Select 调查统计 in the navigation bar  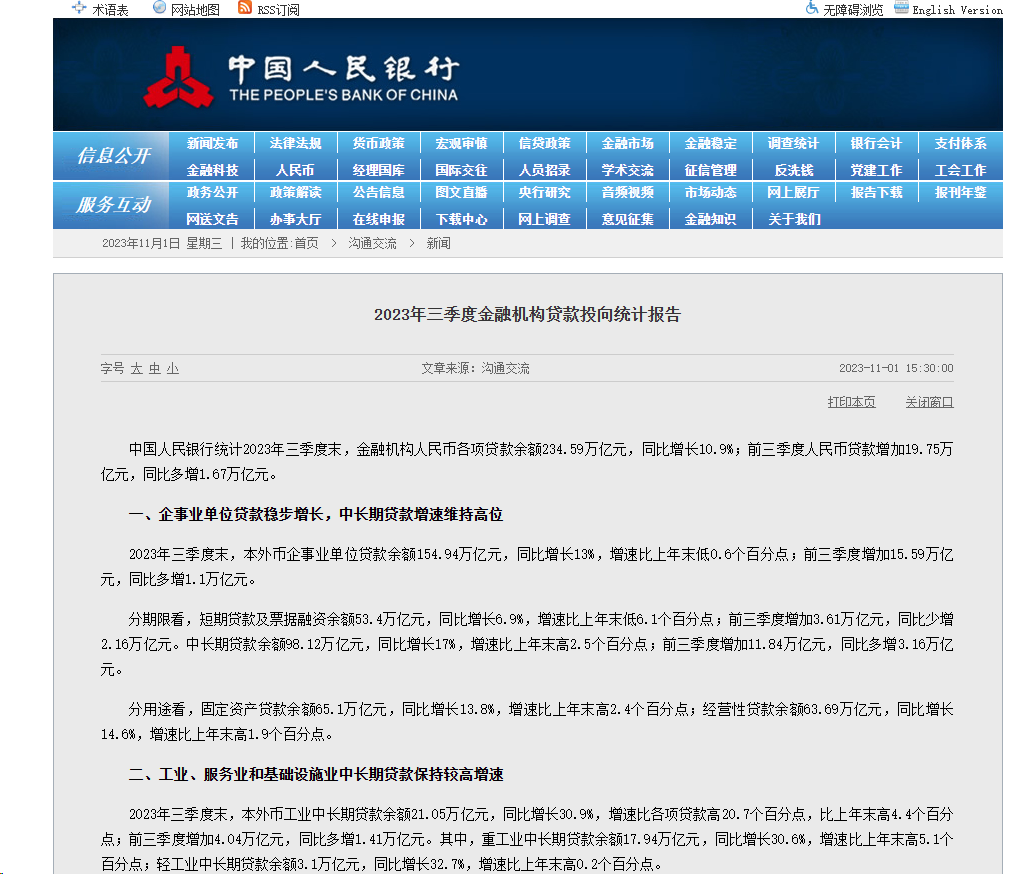pyautogui.click(x=793, y=144)
